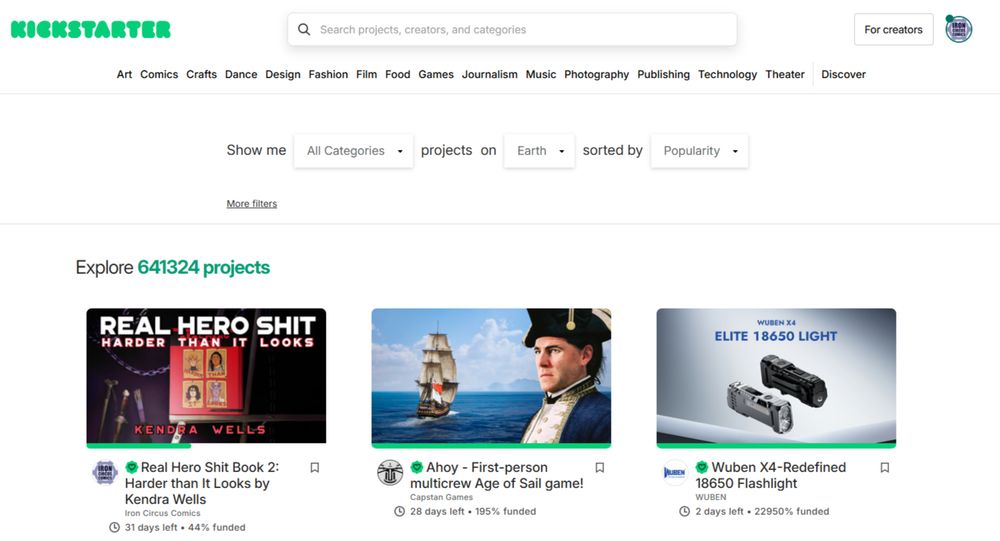The height and width of the screenshot is (541, 1000).
Task: Open the Games category
Action: [x=436, y=75]
